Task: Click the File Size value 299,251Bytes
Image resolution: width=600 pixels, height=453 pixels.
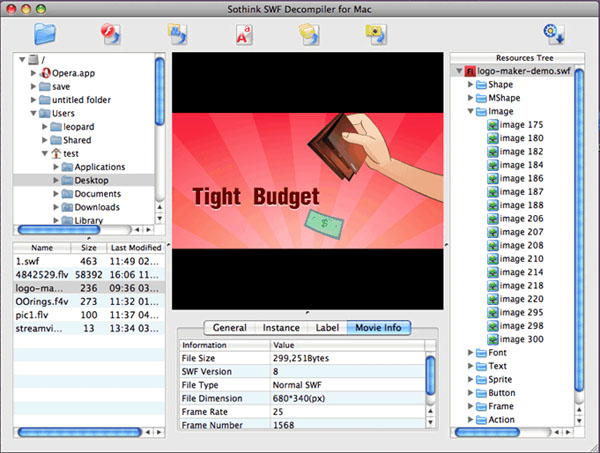Action: 301,358
